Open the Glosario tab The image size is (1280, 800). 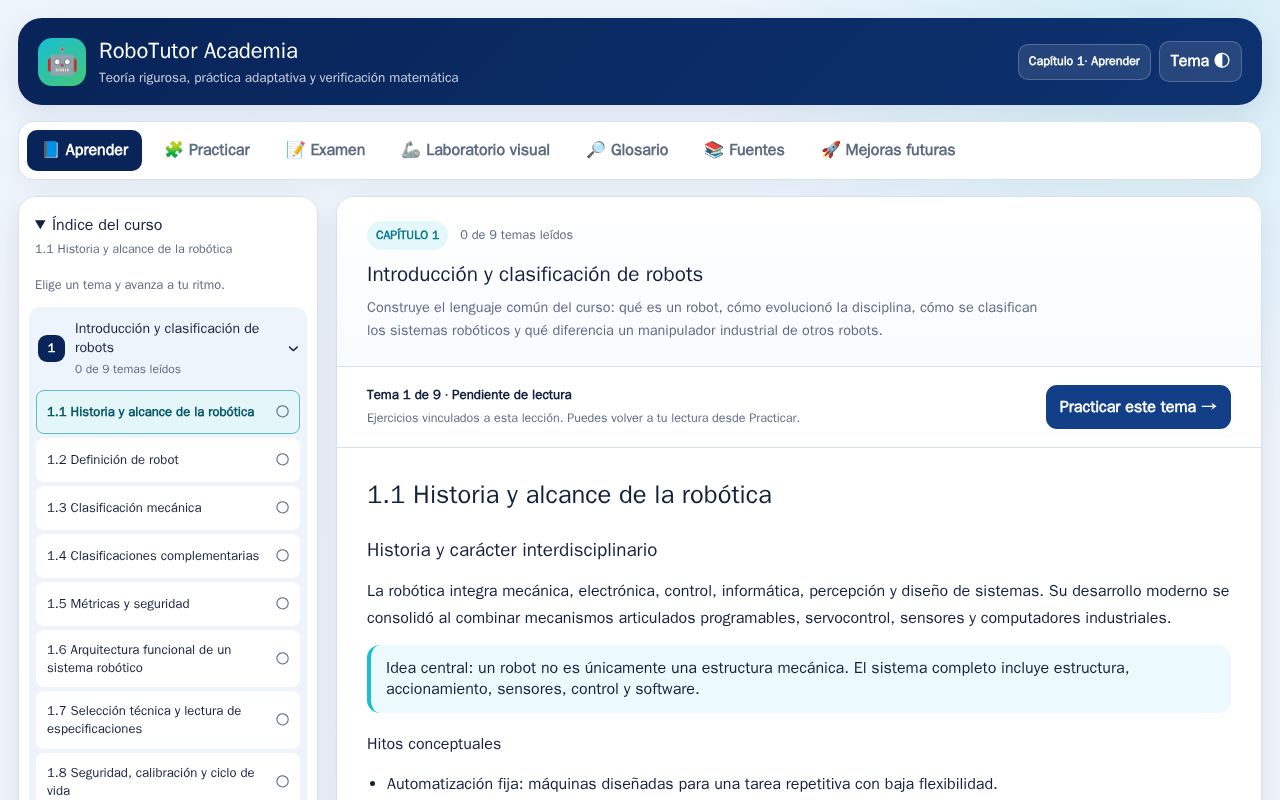pyautogui.click(x=627, y=150)
